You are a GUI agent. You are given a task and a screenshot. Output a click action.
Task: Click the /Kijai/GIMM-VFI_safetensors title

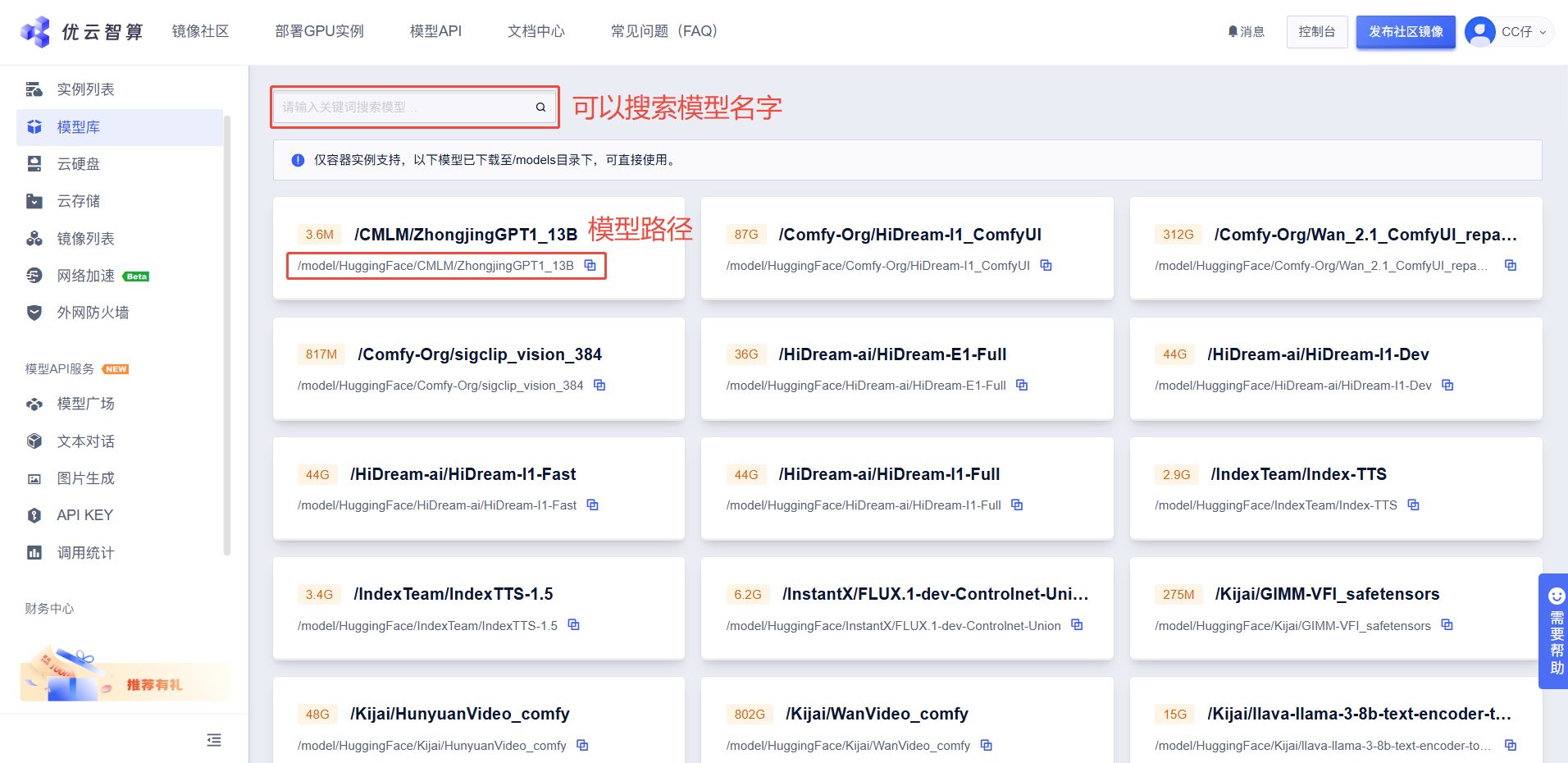(1327, 594)
